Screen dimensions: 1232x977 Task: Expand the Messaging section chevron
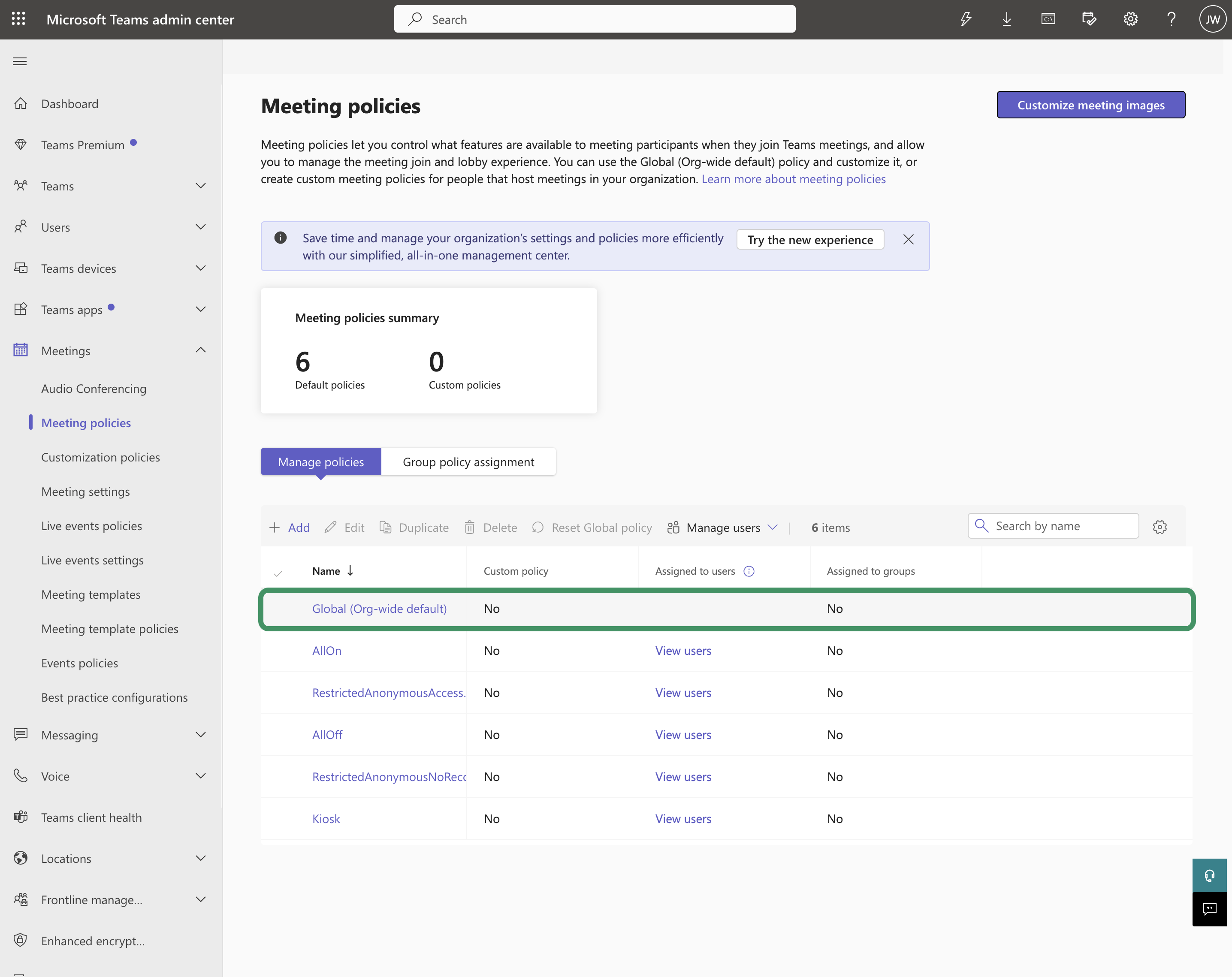point(201,734)
